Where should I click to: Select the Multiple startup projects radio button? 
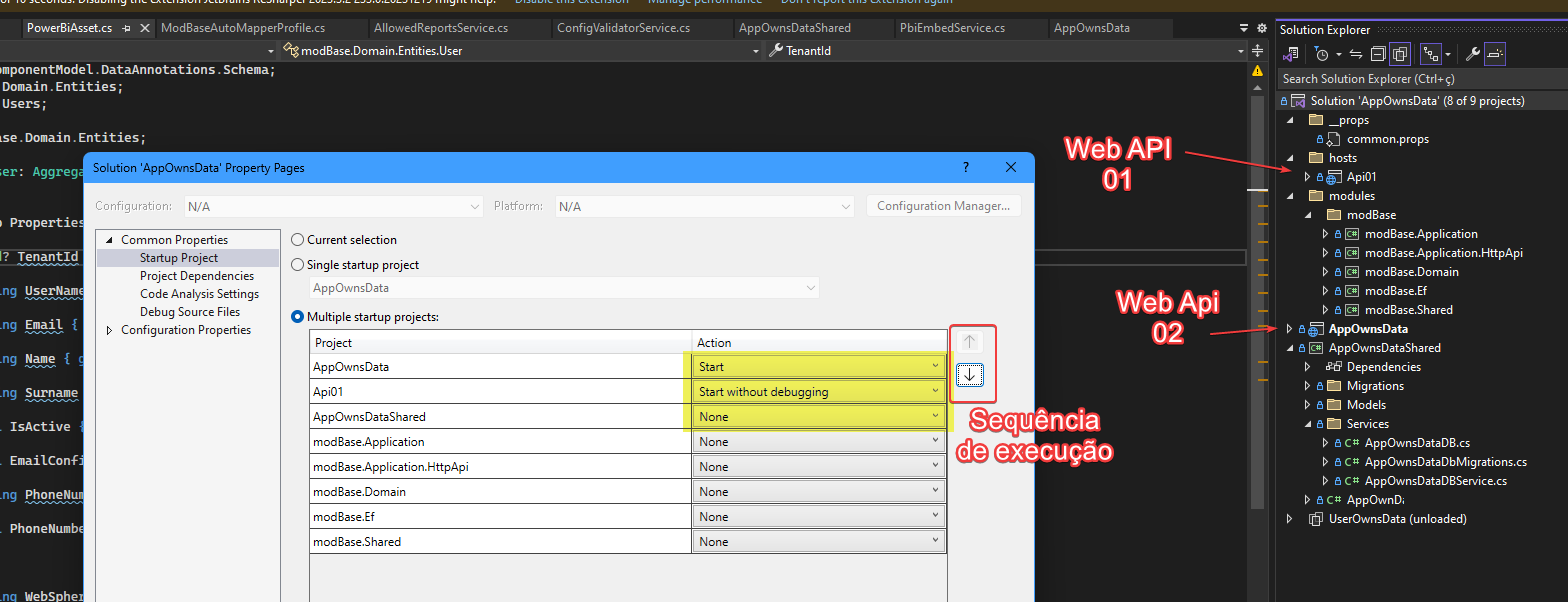(297, 317)
